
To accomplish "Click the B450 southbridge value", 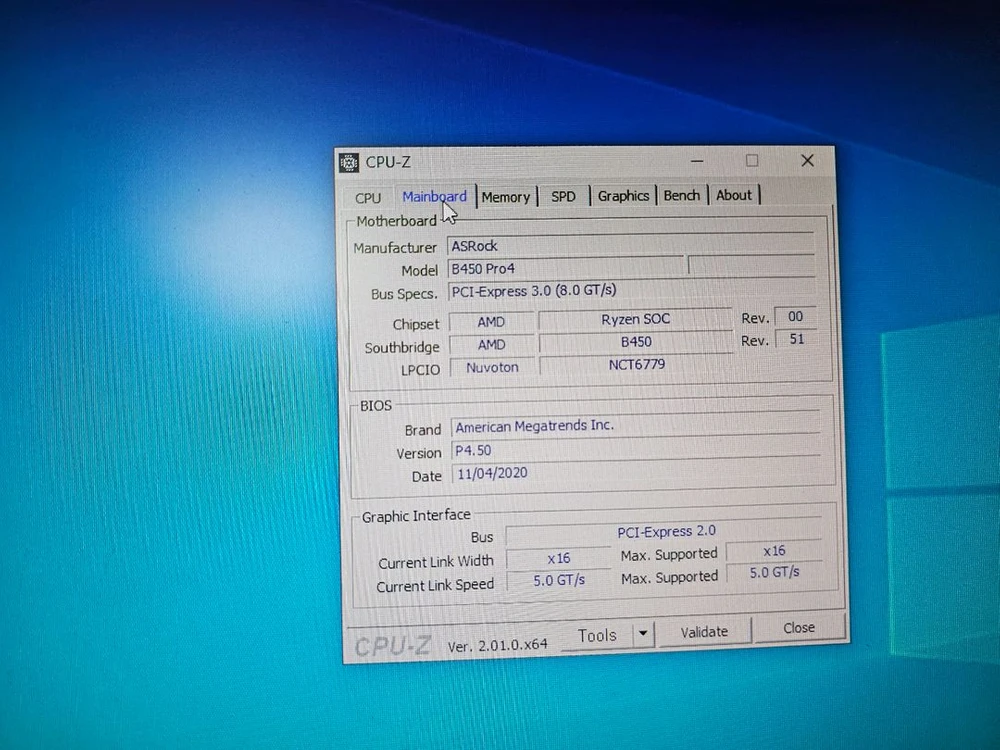I will click(x=636, y=342).
